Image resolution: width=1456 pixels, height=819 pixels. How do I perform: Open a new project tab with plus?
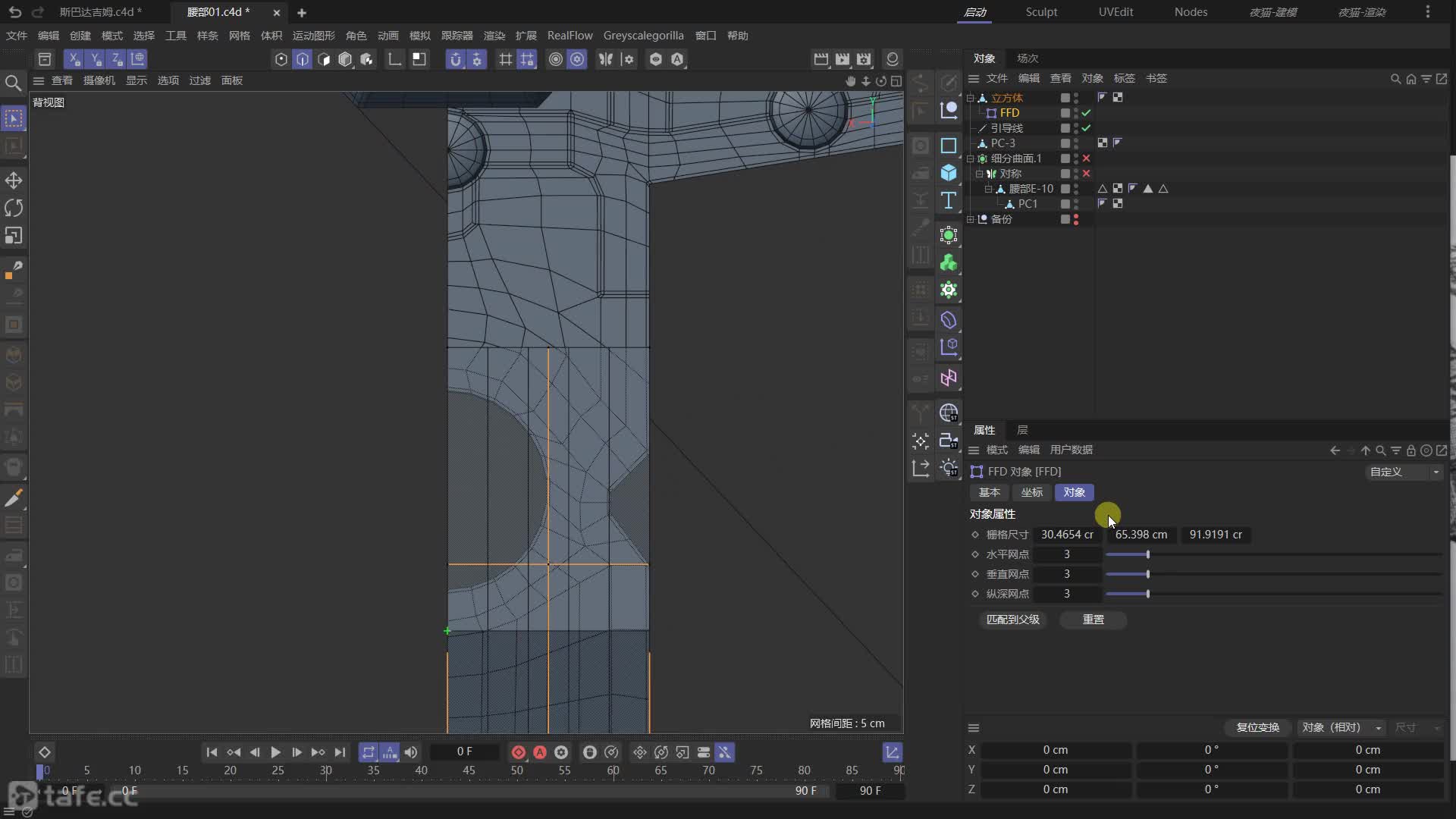click(302, 13)
